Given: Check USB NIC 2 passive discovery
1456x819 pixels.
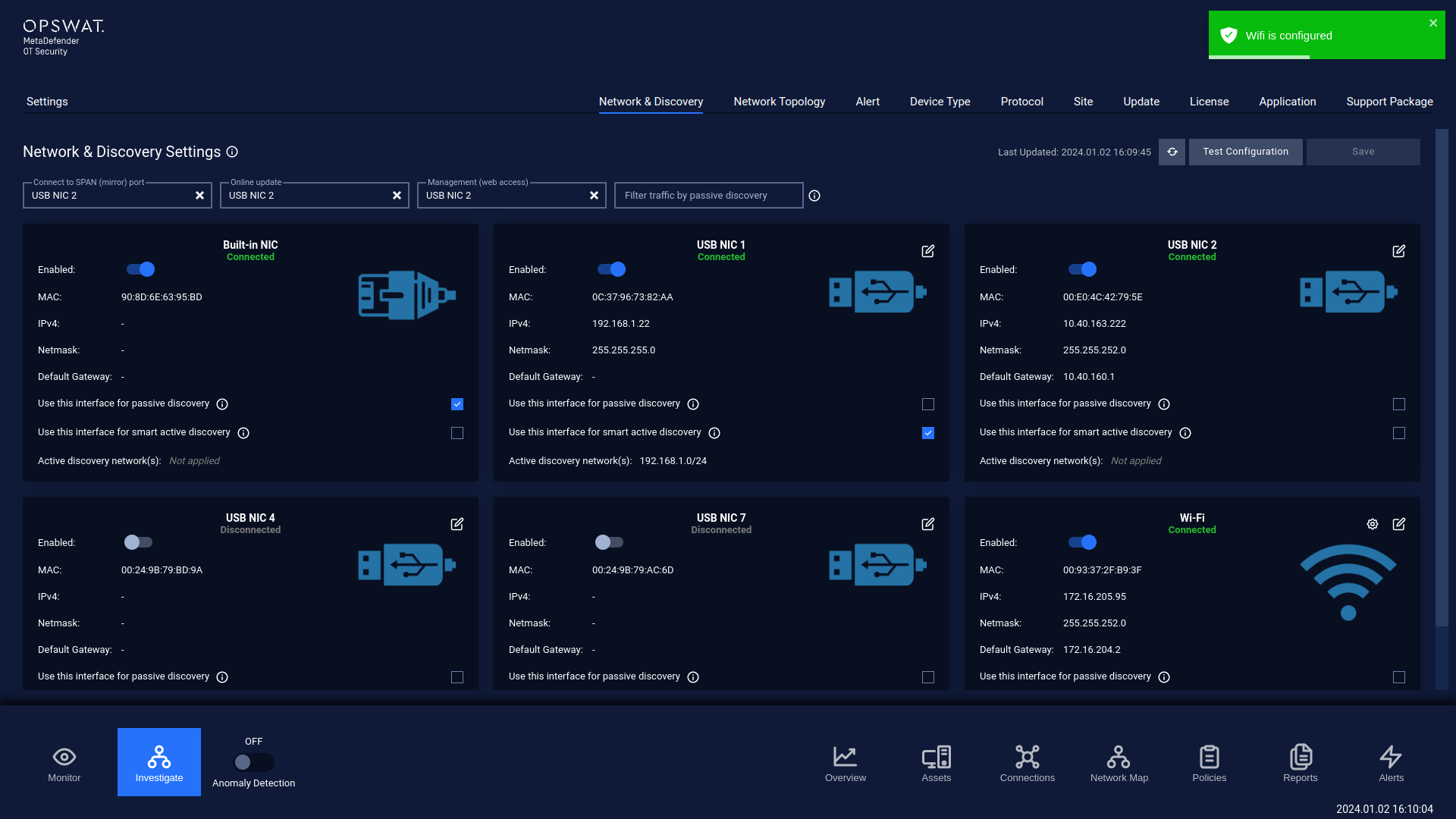Looking at the screenshot, I should tap(1399, 404).
